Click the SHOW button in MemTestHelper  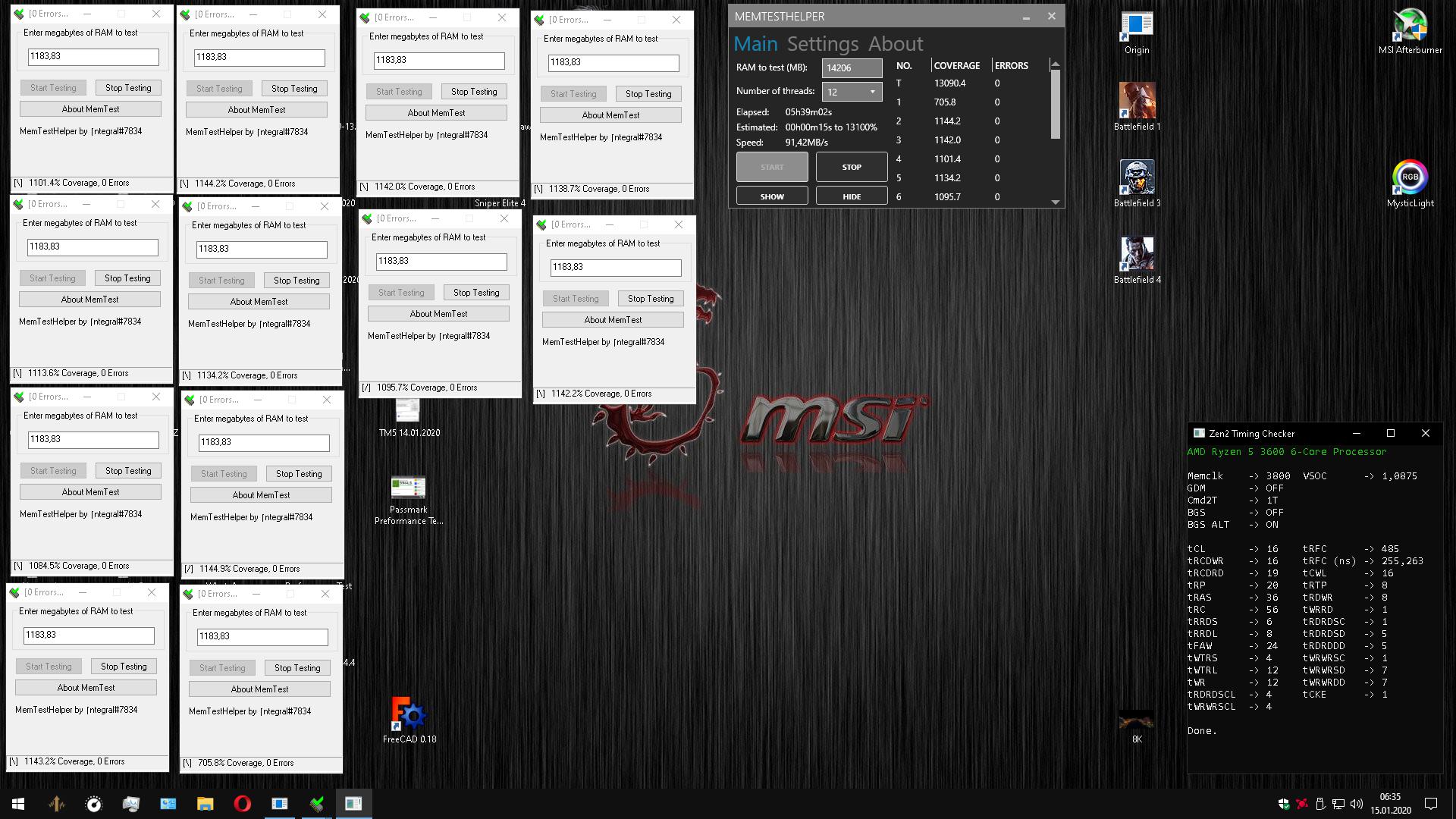tap(771, 196)
